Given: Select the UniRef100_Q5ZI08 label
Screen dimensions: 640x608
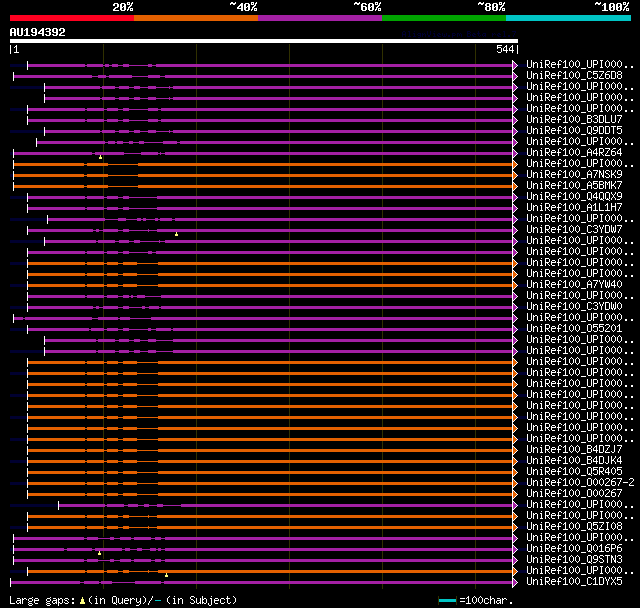Looking at the screenshot, I should (574, 526).
